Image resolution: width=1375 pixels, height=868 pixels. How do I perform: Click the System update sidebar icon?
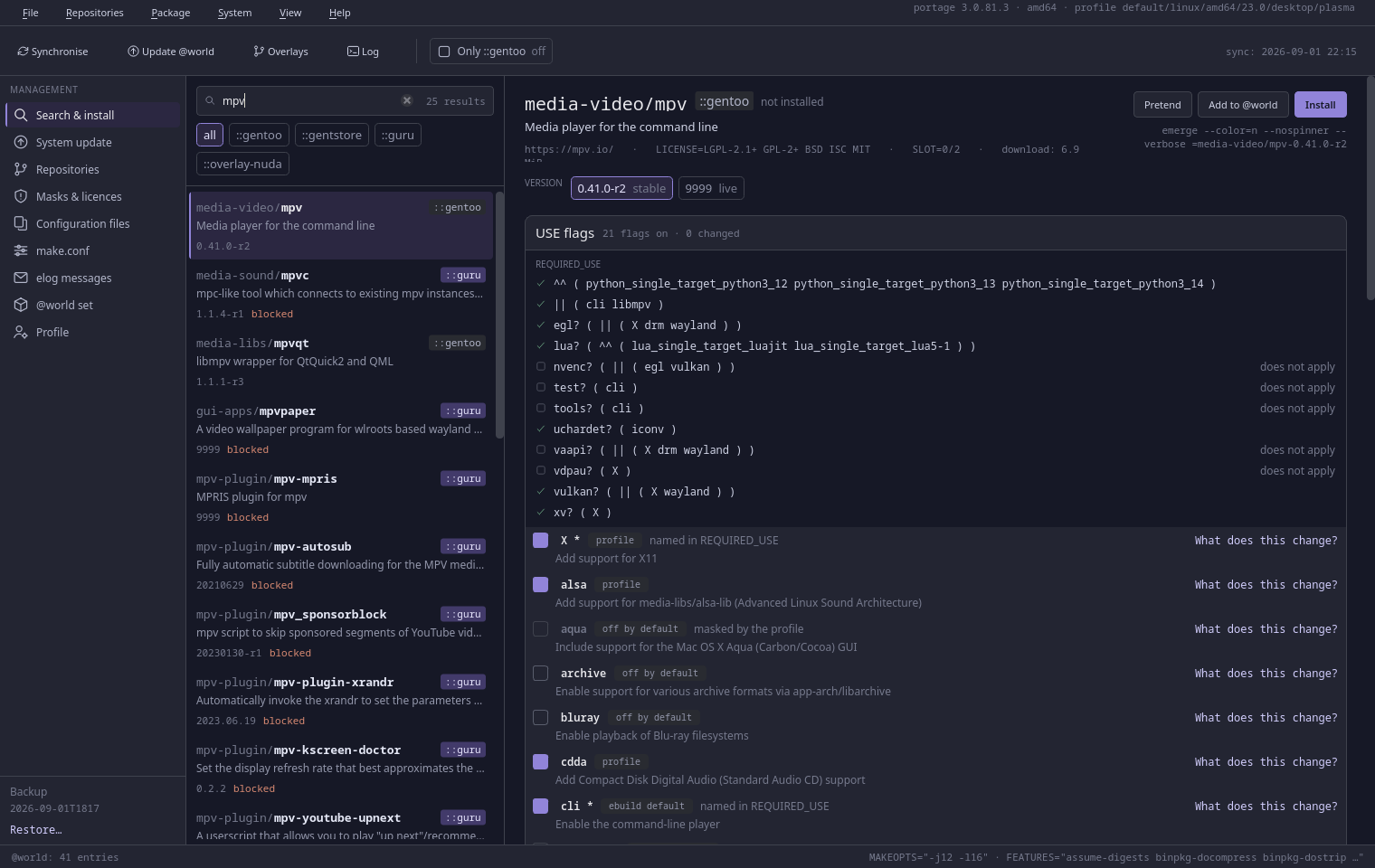(21, 142)
